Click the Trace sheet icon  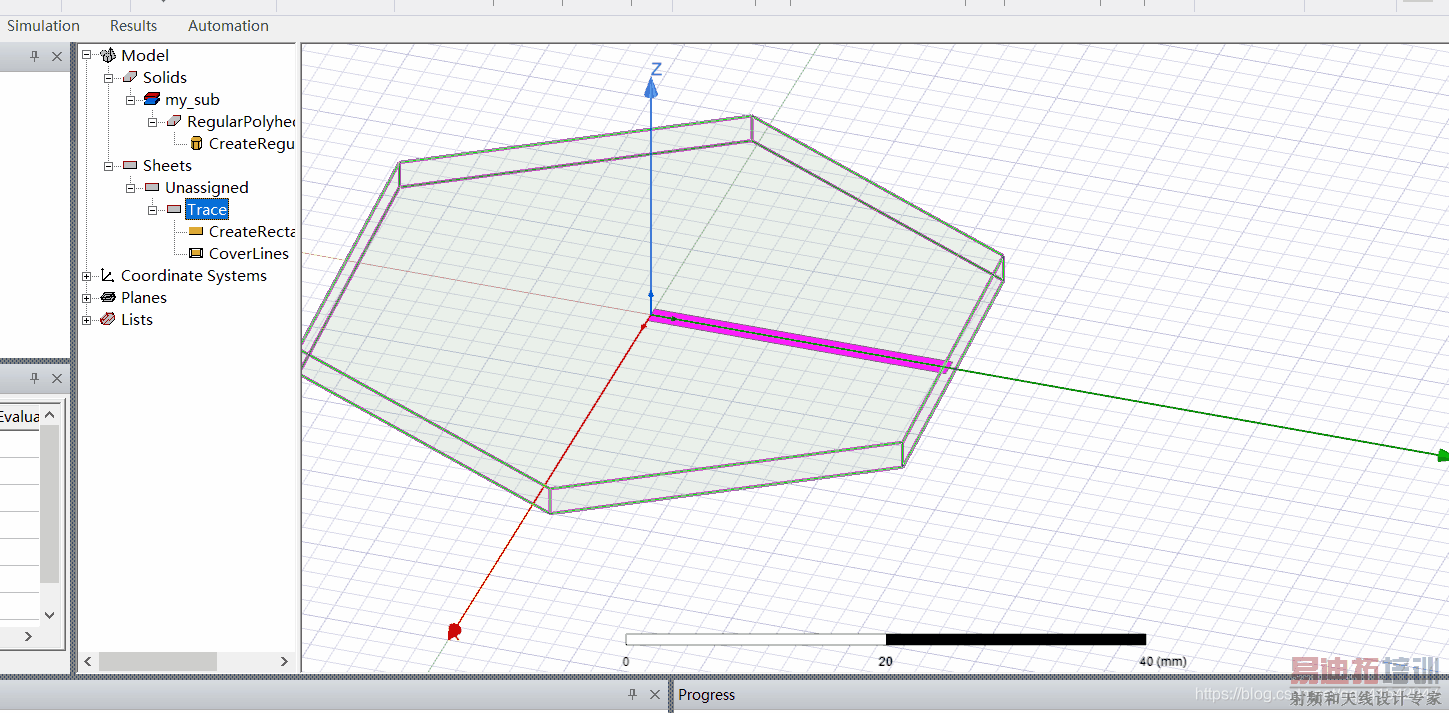click(x=174, y=209)
